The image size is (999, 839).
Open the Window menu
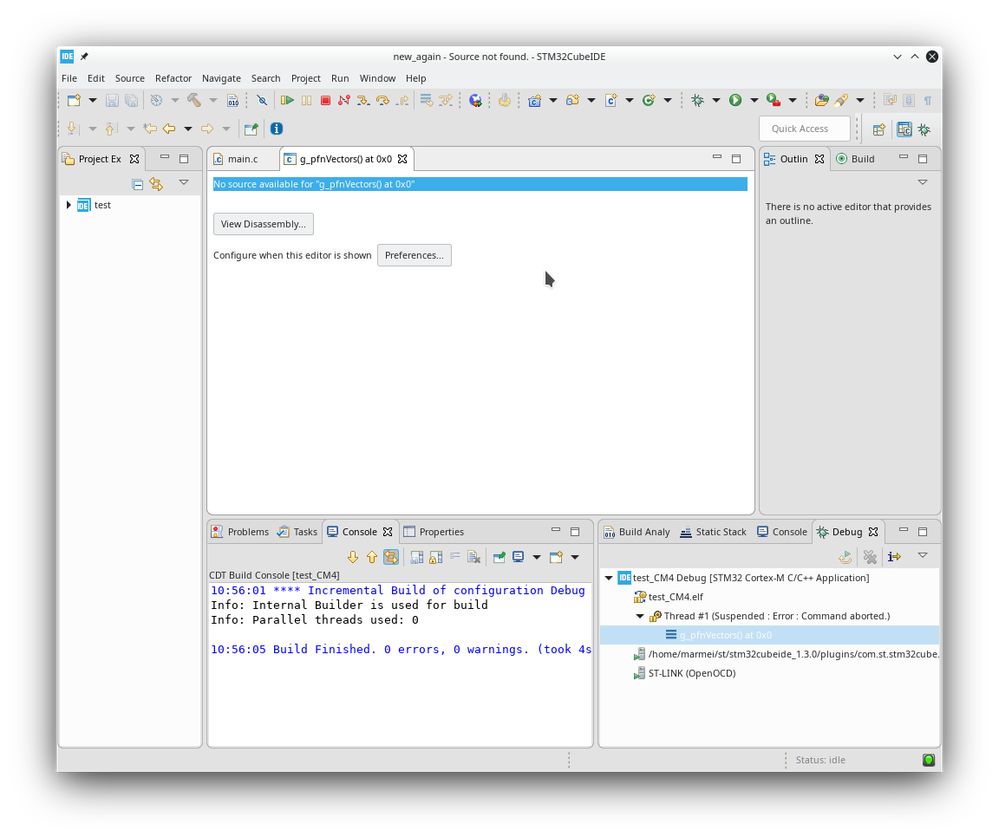click(377, 78)
